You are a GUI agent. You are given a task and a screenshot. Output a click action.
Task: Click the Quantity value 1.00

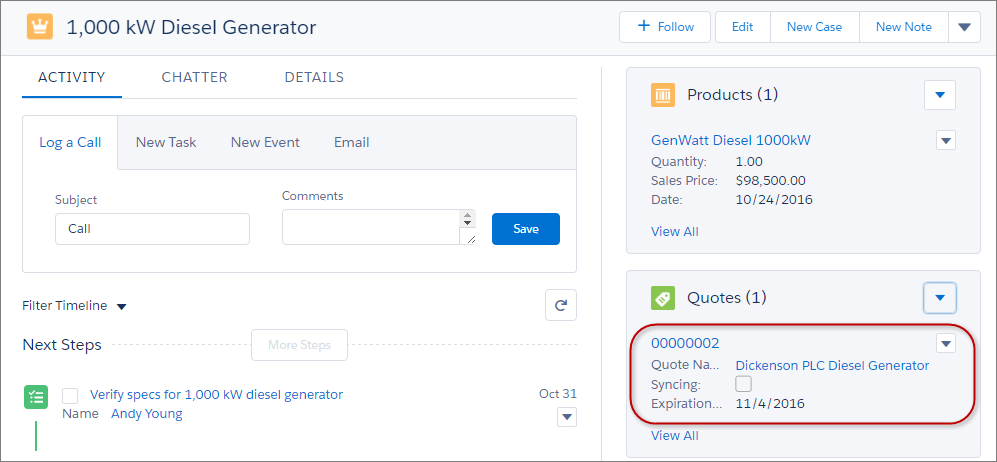coord(749,161)
